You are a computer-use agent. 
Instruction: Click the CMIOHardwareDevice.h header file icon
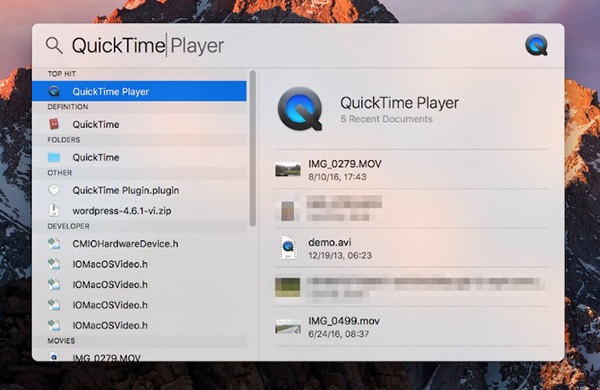pyautogui.click(x=54, y=243)
